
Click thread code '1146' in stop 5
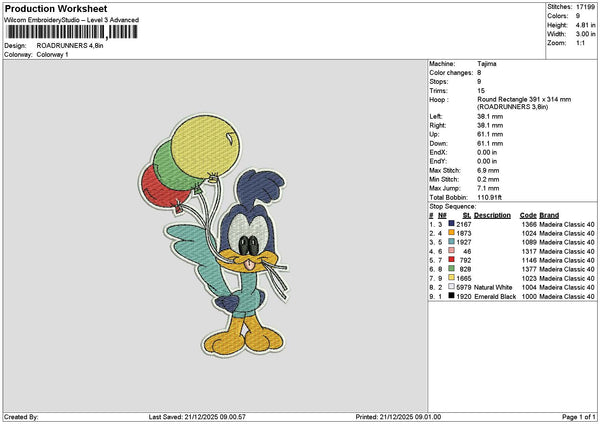(529, 260)
